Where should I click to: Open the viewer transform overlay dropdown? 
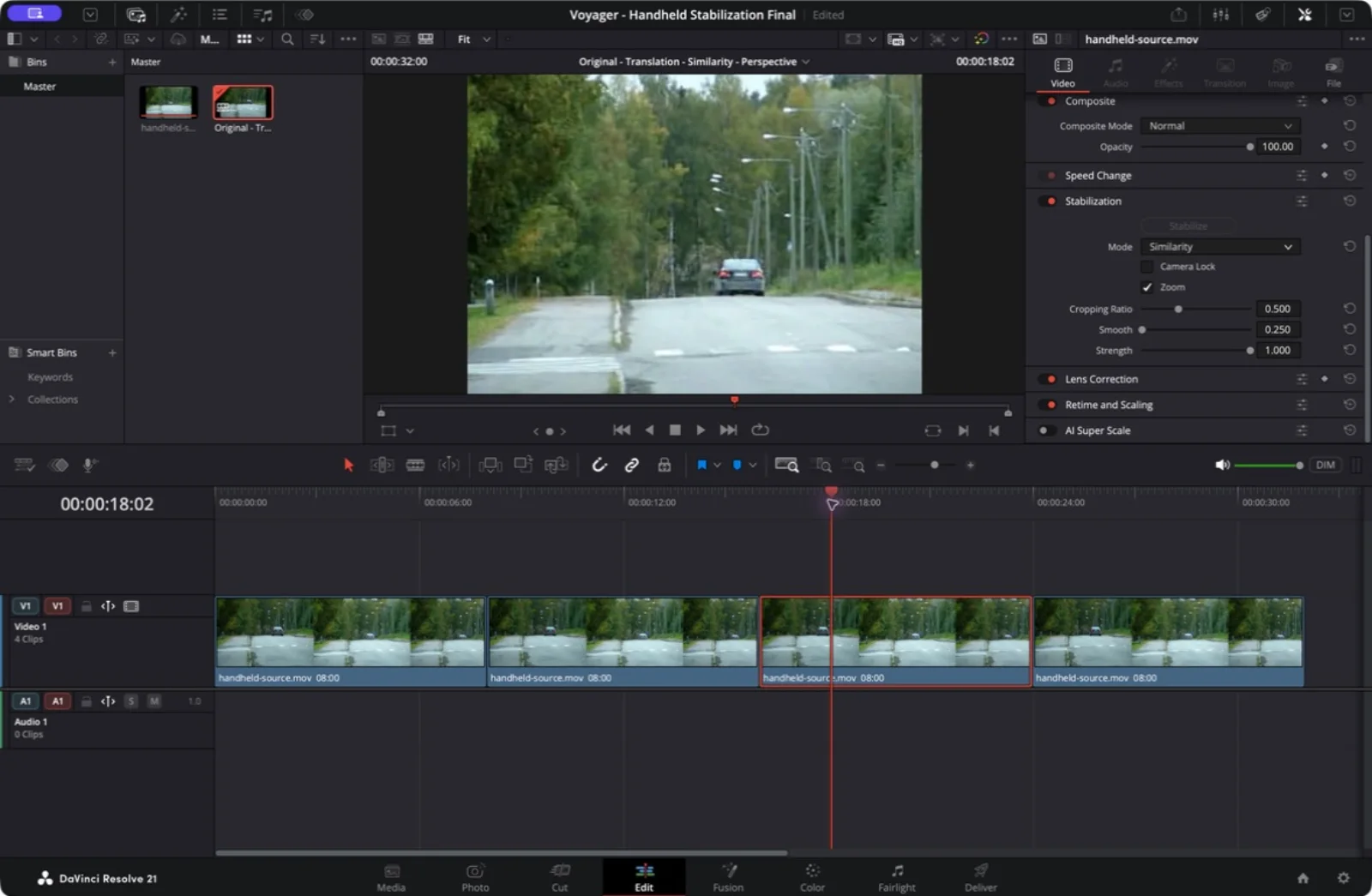[x=410, y=431]
